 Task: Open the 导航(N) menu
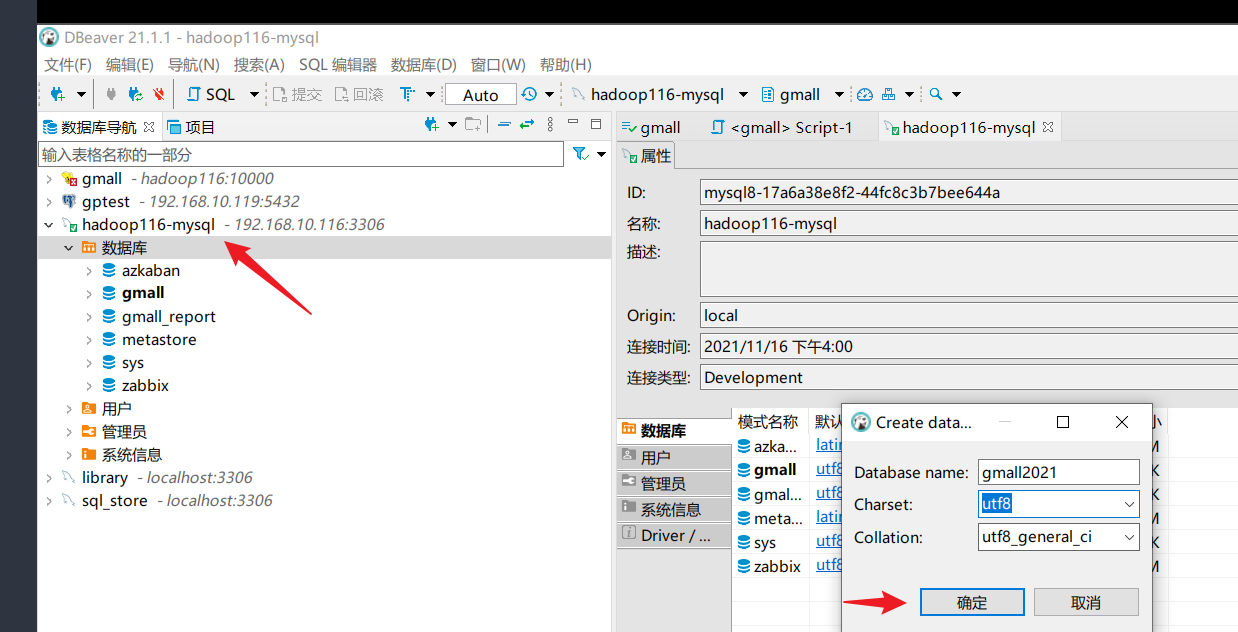point(194,64)
